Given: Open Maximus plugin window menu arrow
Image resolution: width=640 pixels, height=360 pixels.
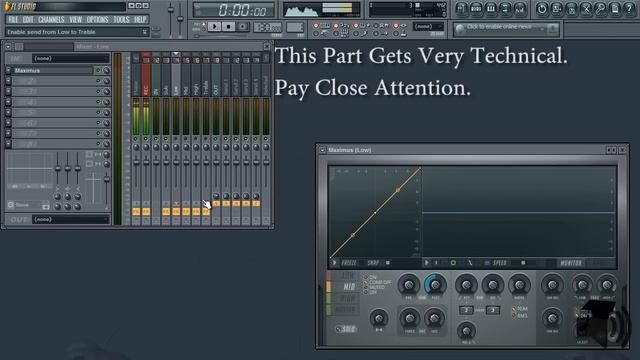Looking at the screenshot, I should coord(322,150).
